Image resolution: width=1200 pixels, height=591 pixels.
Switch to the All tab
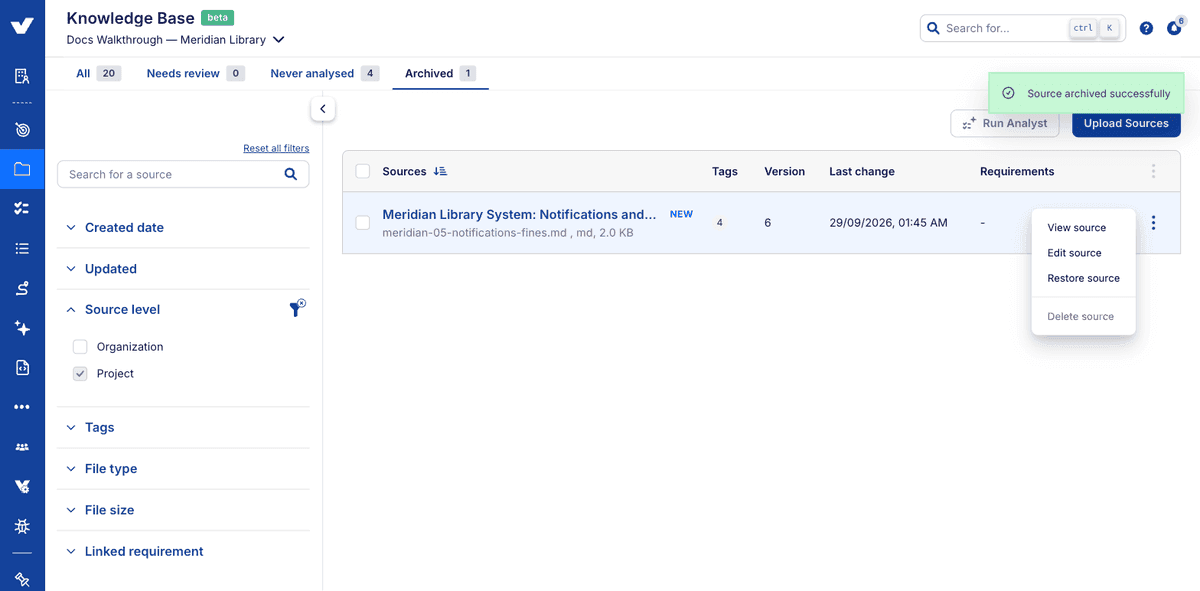pos(98,73)
